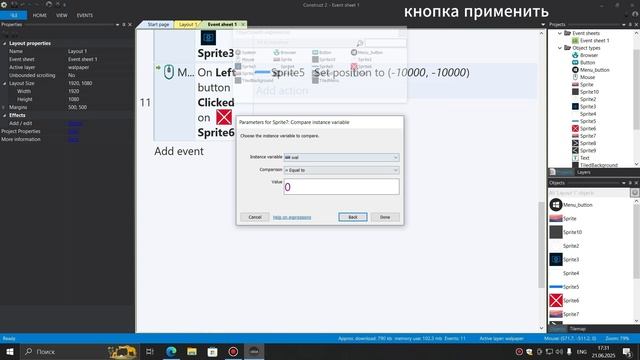Click the Sprite3 icon in the event sheet
640x360 pixels.
coord(208,38)
